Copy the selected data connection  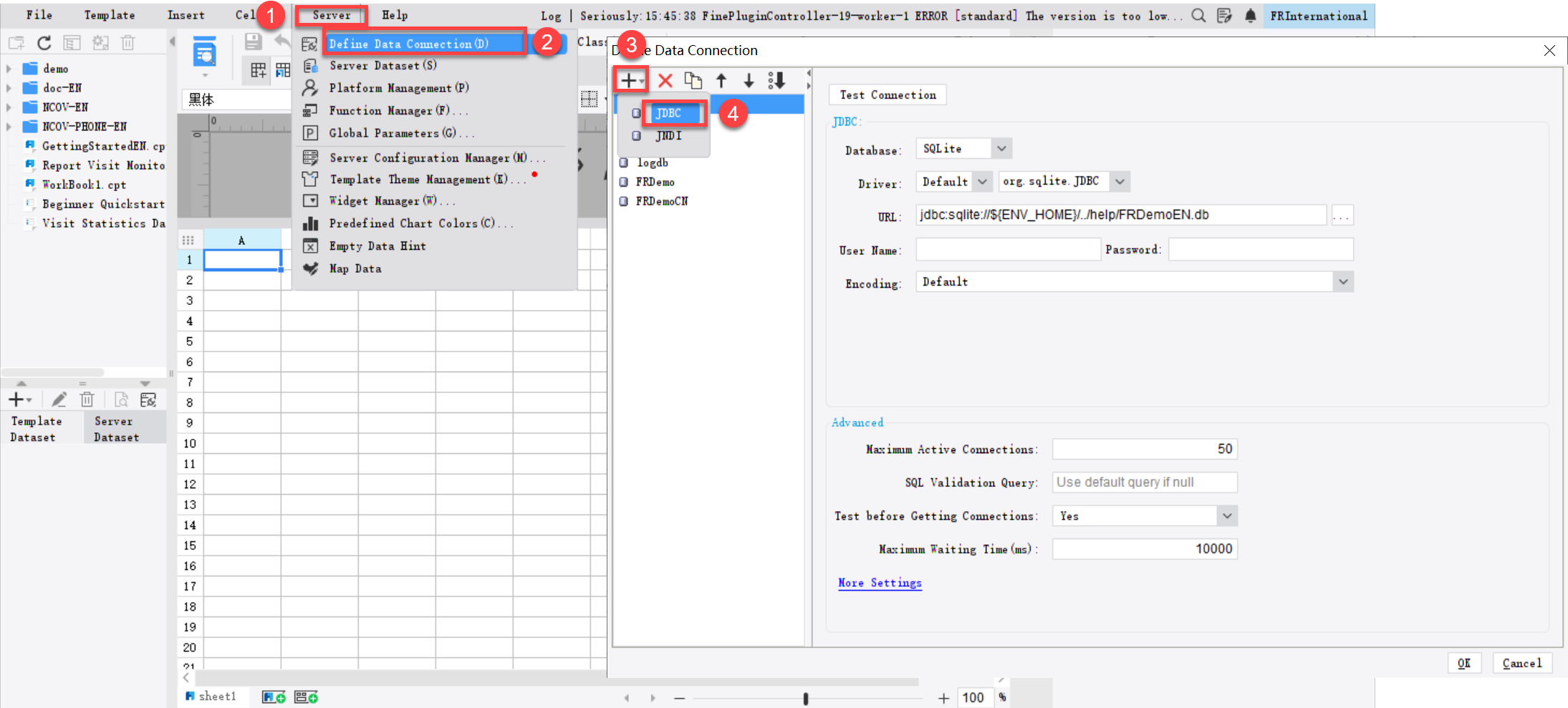click(x=693, y=80)
